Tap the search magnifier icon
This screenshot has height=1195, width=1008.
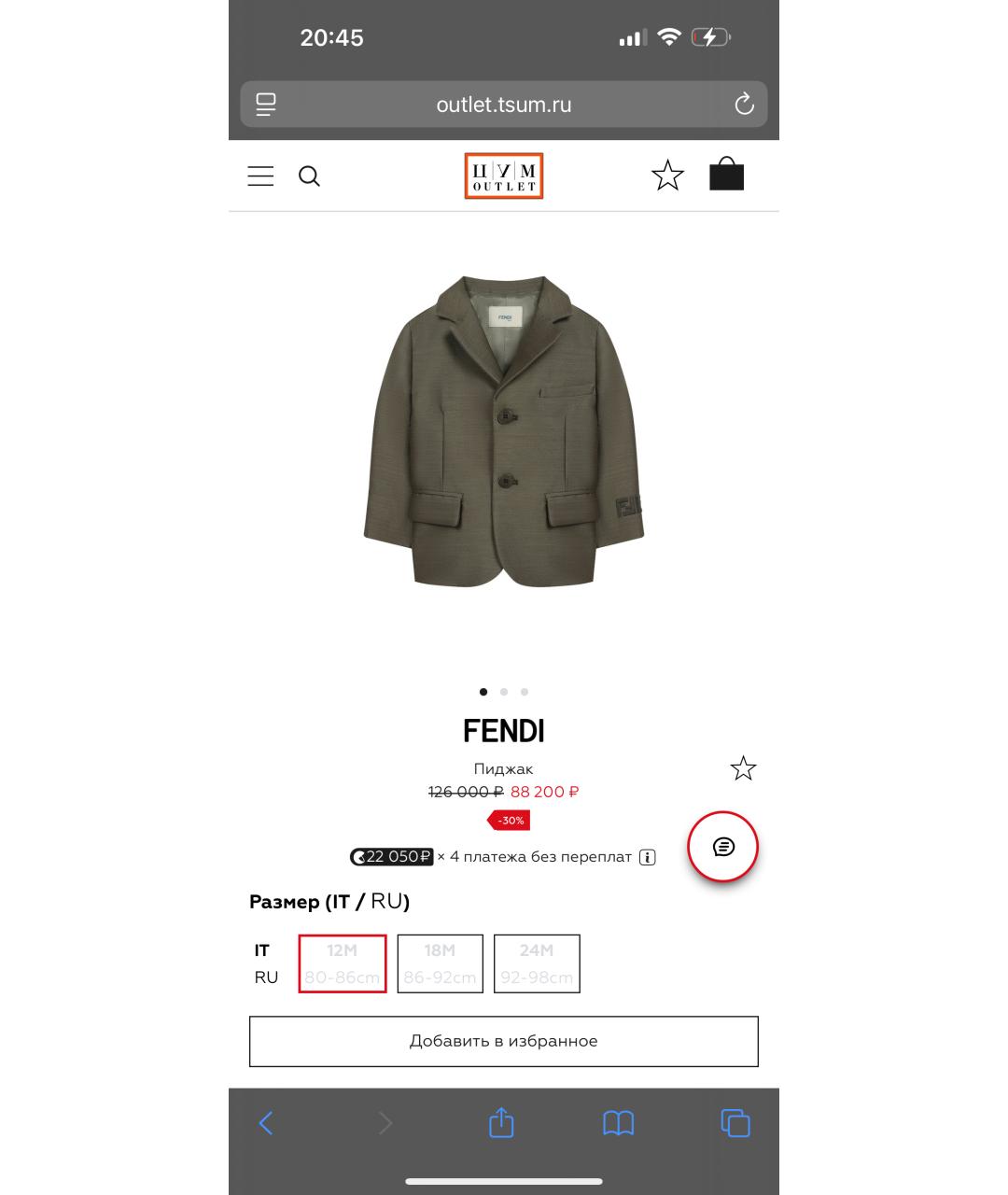pos(309,176)
